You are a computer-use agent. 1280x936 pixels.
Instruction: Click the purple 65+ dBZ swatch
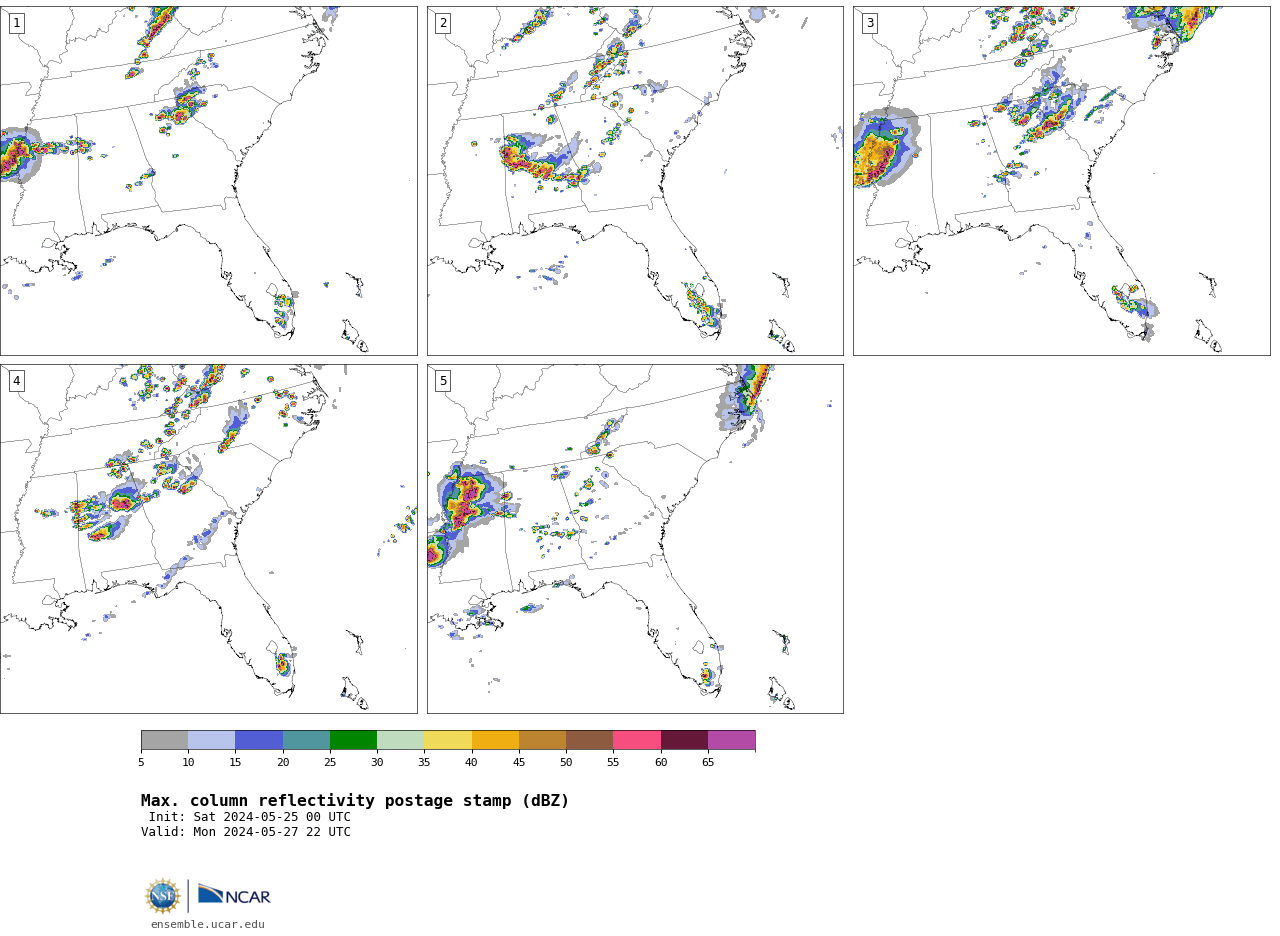click(x=731, y=740)
